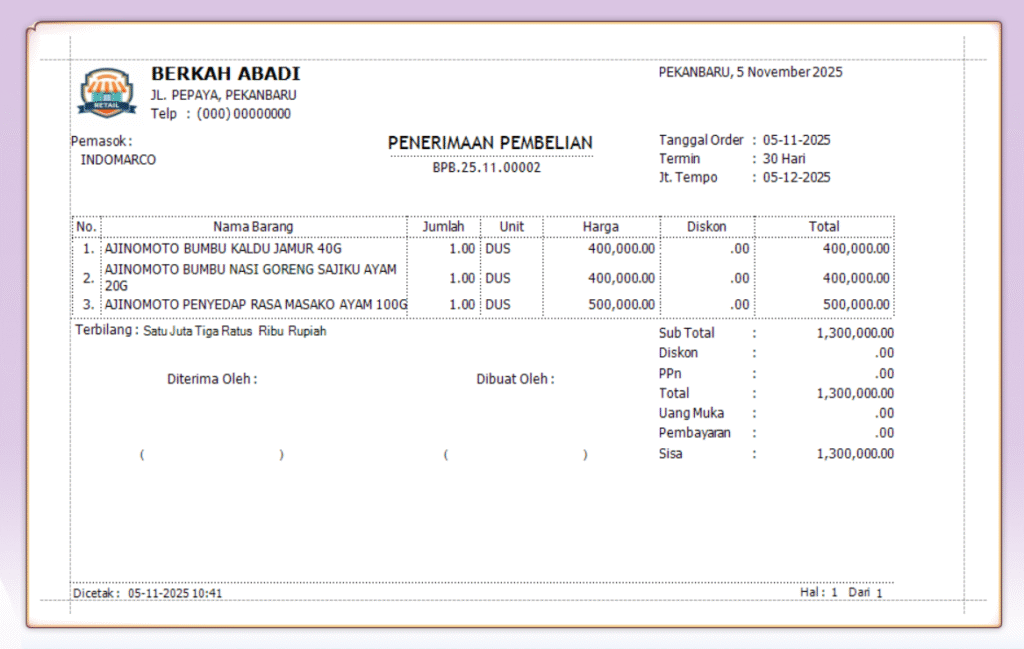Select the Sub Total amount 1,300,000.00
The width and height of the screenshot is (1024, 649).
[854, 332]
